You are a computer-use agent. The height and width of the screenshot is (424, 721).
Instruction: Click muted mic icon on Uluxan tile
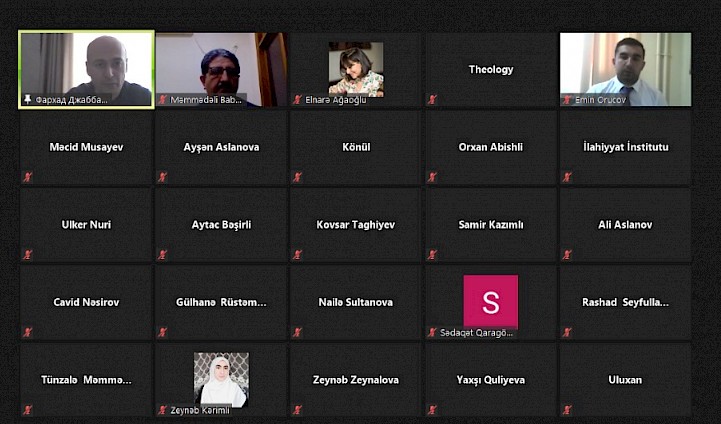(x=567, y=410)
